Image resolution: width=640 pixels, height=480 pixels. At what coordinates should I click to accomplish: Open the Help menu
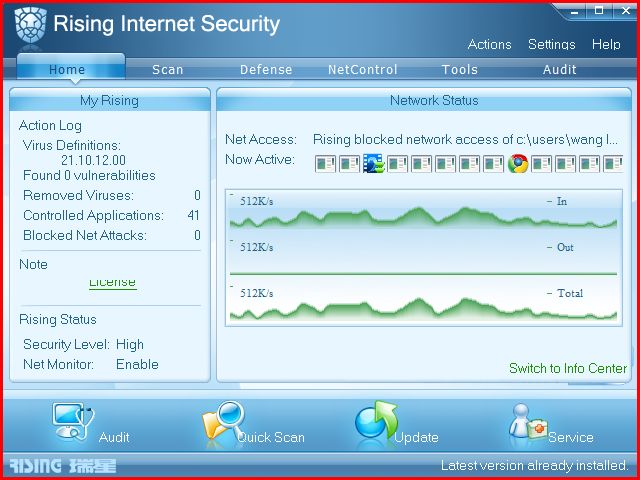606,44
